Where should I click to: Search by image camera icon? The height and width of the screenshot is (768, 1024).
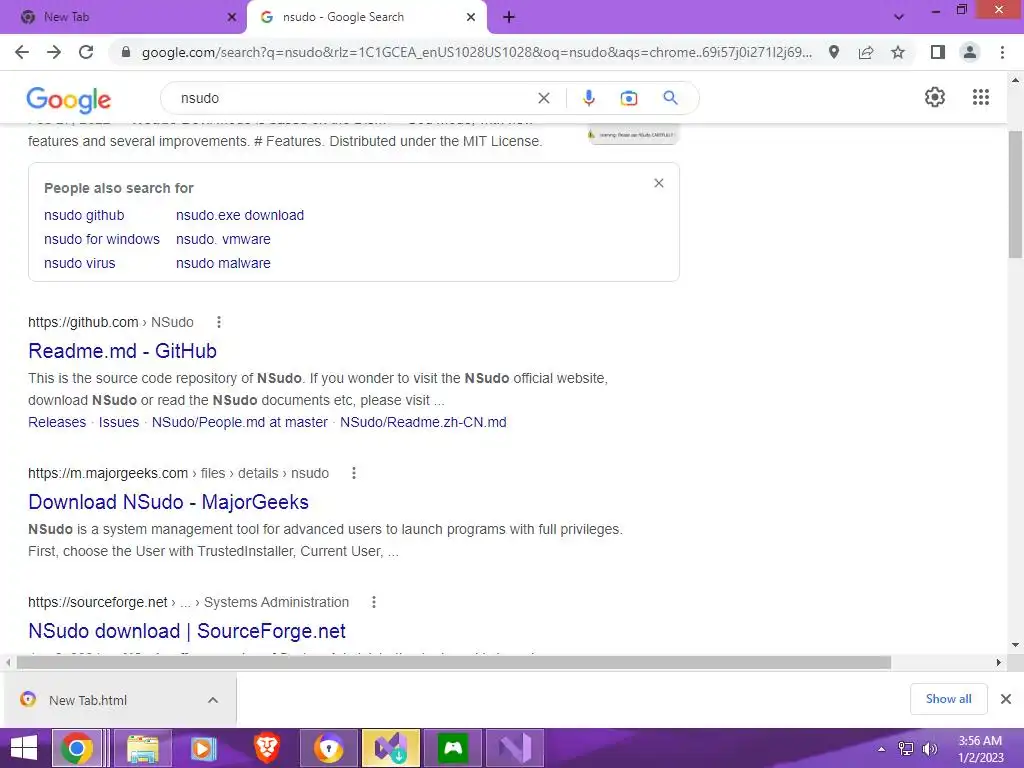628,98
